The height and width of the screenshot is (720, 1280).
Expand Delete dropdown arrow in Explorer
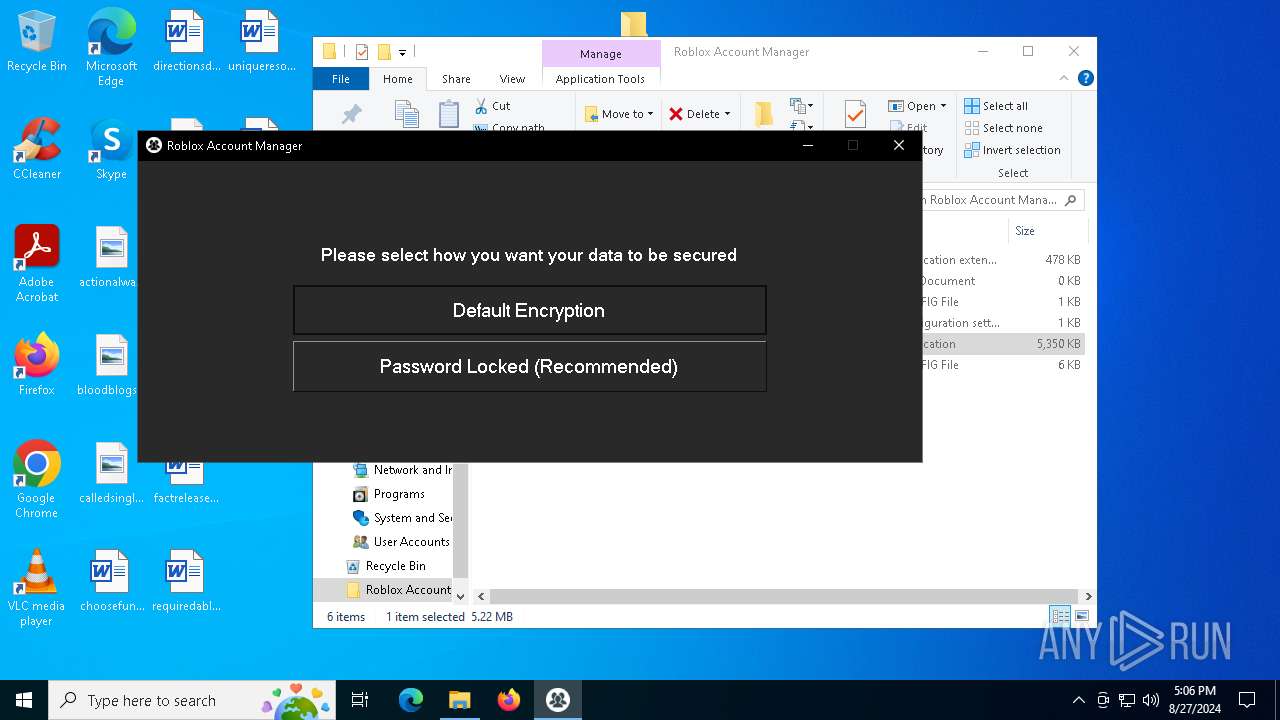[727, 114]
